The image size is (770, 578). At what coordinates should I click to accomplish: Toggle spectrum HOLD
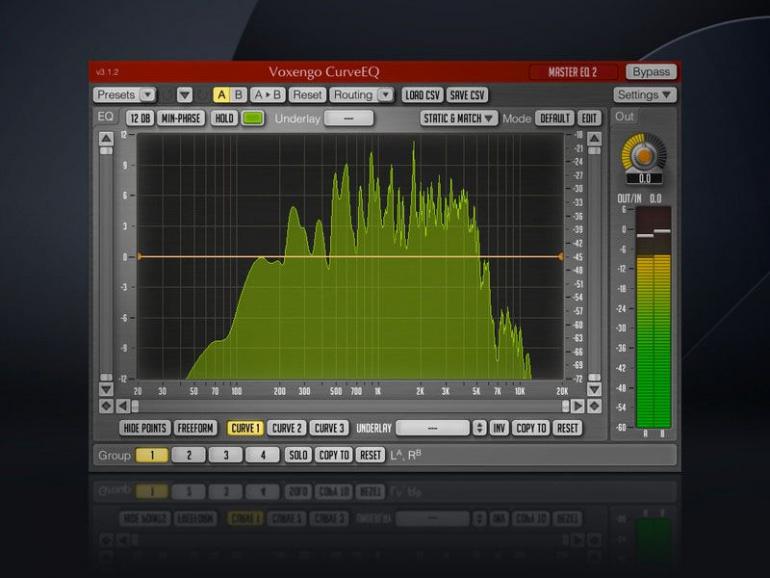pyautogui.click(x=224, y=118)
